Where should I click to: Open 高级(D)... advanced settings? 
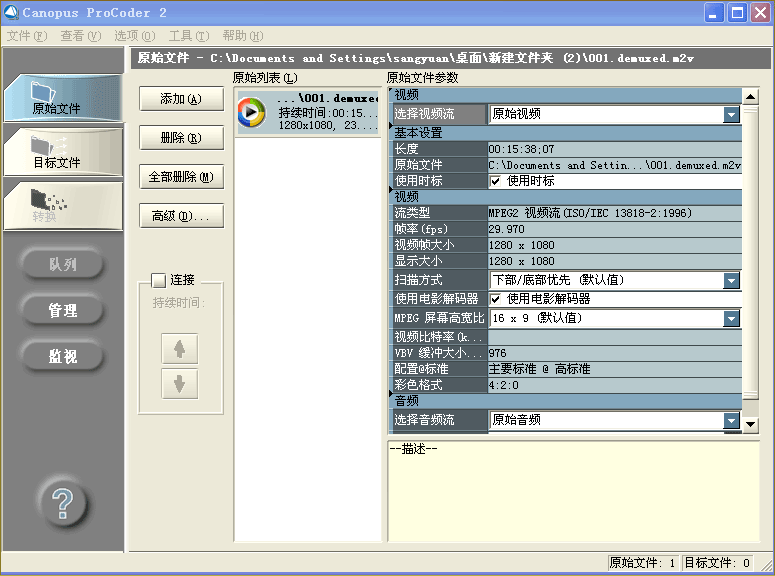[181, 216]
